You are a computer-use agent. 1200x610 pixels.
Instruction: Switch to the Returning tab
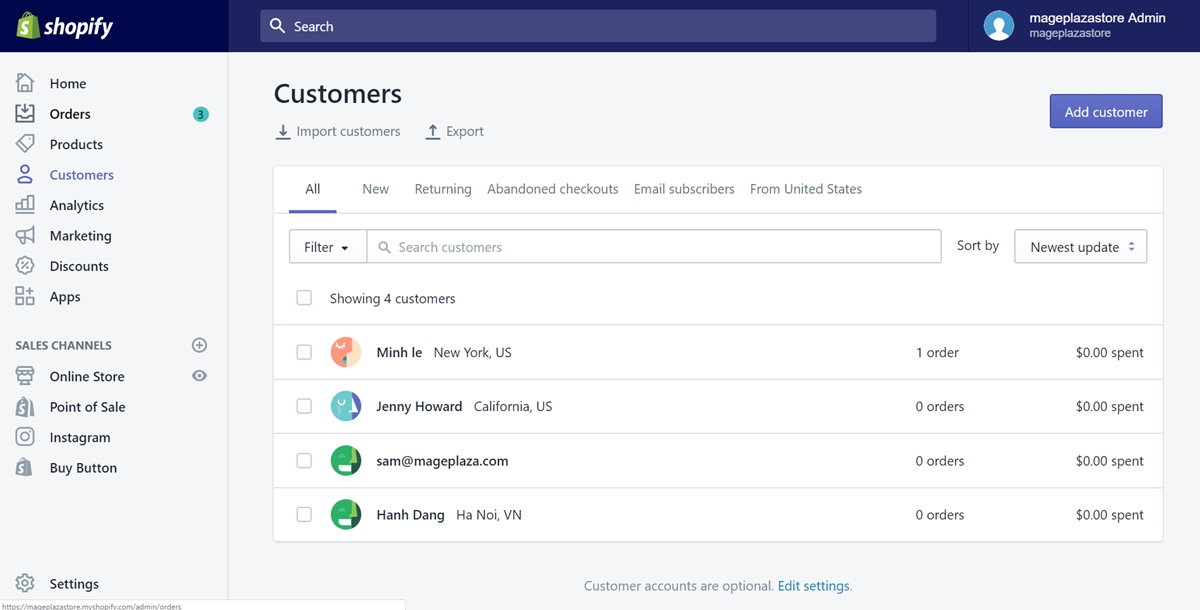click(443, 189)
